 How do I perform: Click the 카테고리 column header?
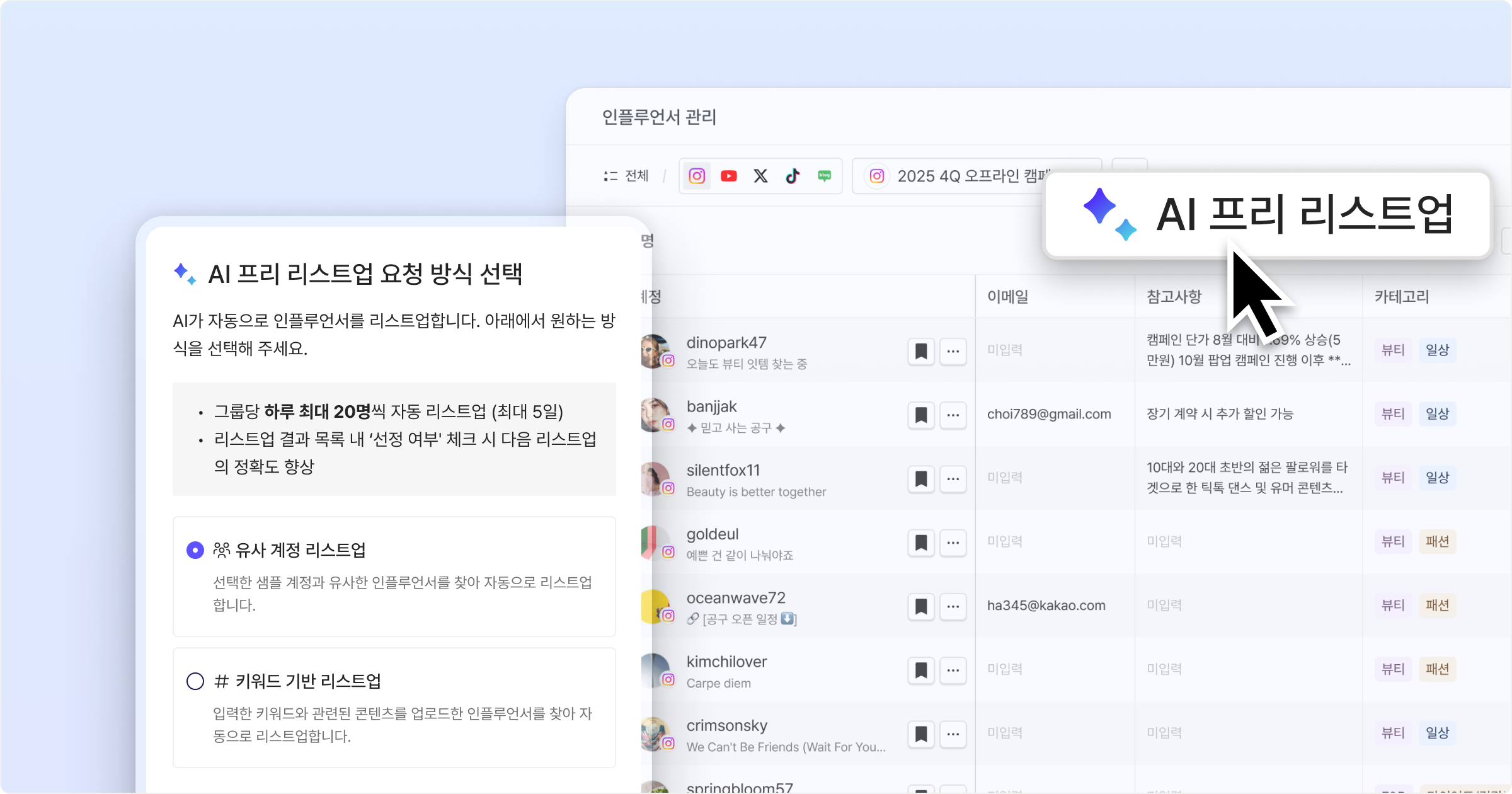click(1401, 296)
